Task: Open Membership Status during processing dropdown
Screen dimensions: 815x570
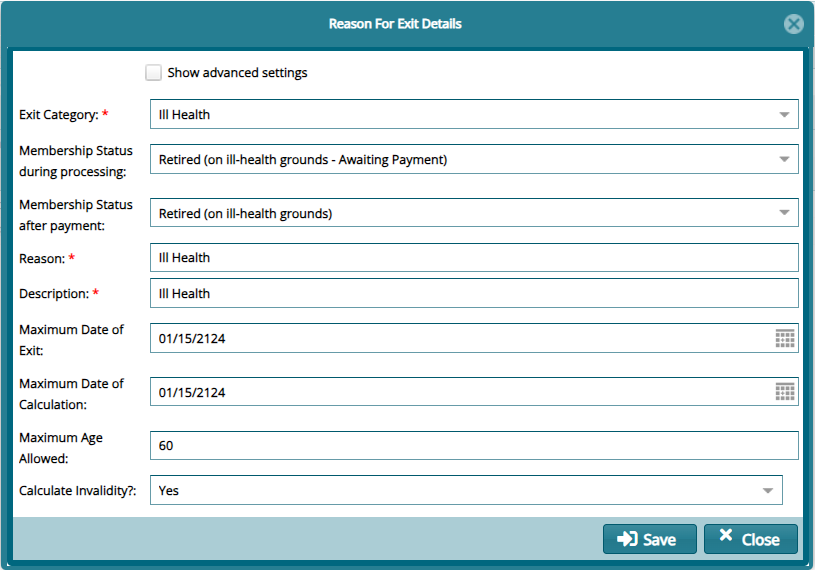Action: coord(784,159)
